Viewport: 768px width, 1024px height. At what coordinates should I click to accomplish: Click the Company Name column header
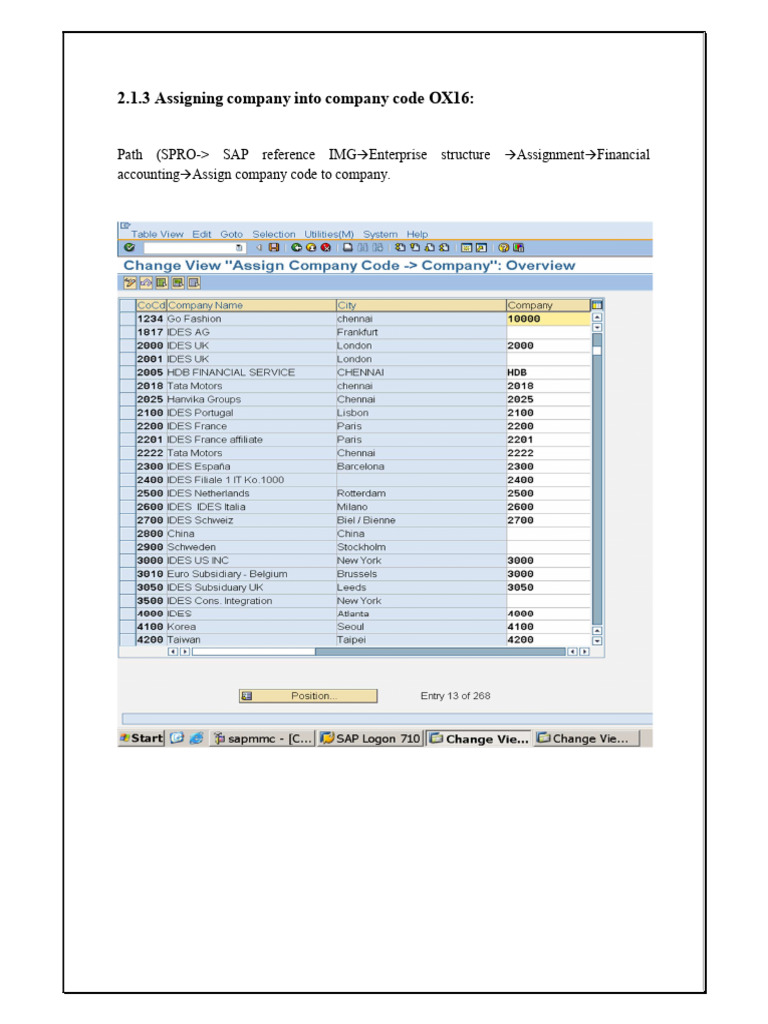251,305
